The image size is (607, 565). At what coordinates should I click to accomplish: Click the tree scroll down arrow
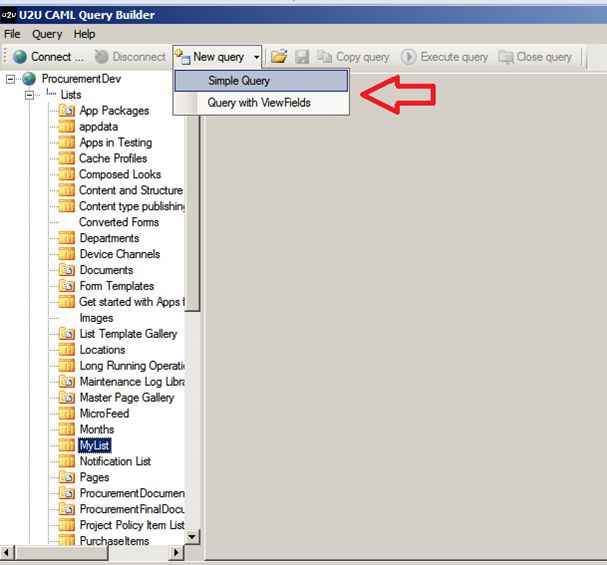(x=192, y=537)
